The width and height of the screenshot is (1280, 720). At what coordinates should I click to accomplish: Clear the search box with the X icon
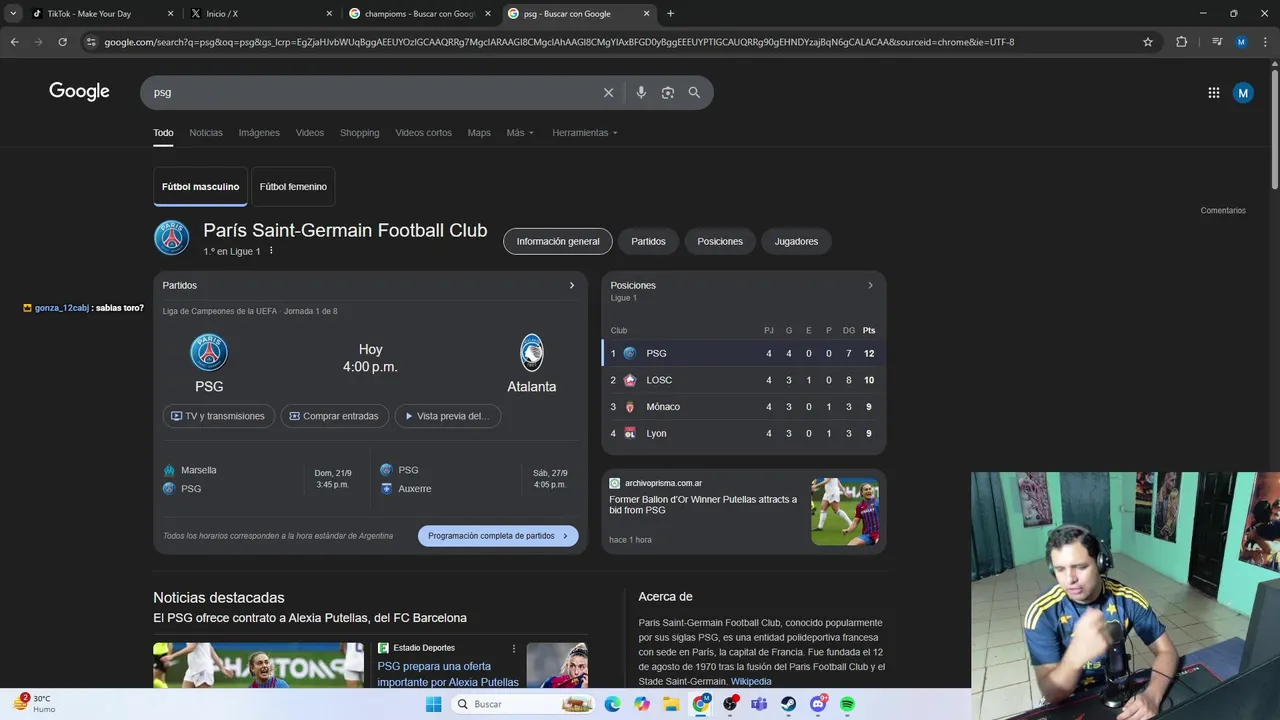coord(608,92)
